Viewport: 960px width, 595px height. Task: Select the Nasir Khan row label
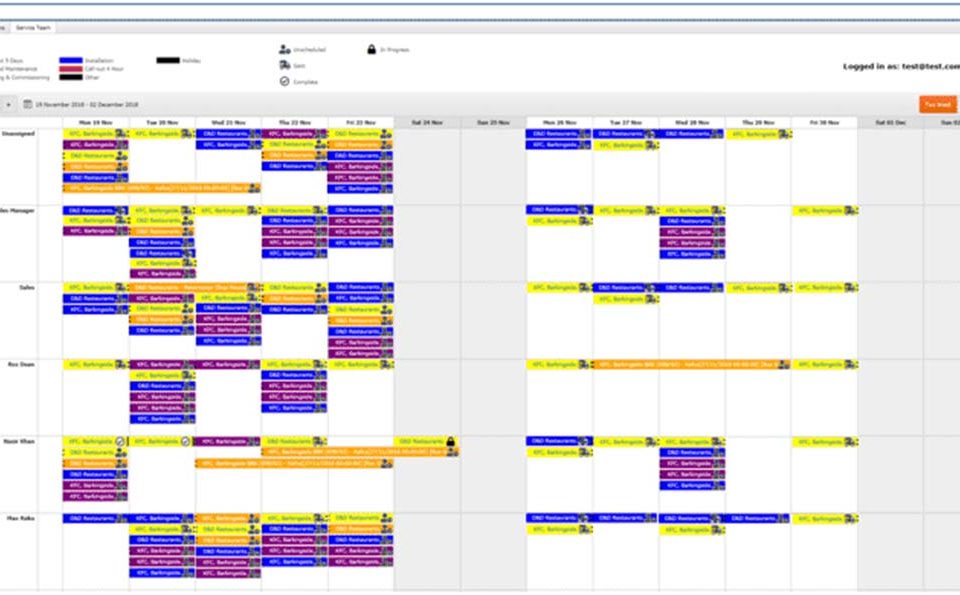[x=19, y=441]
